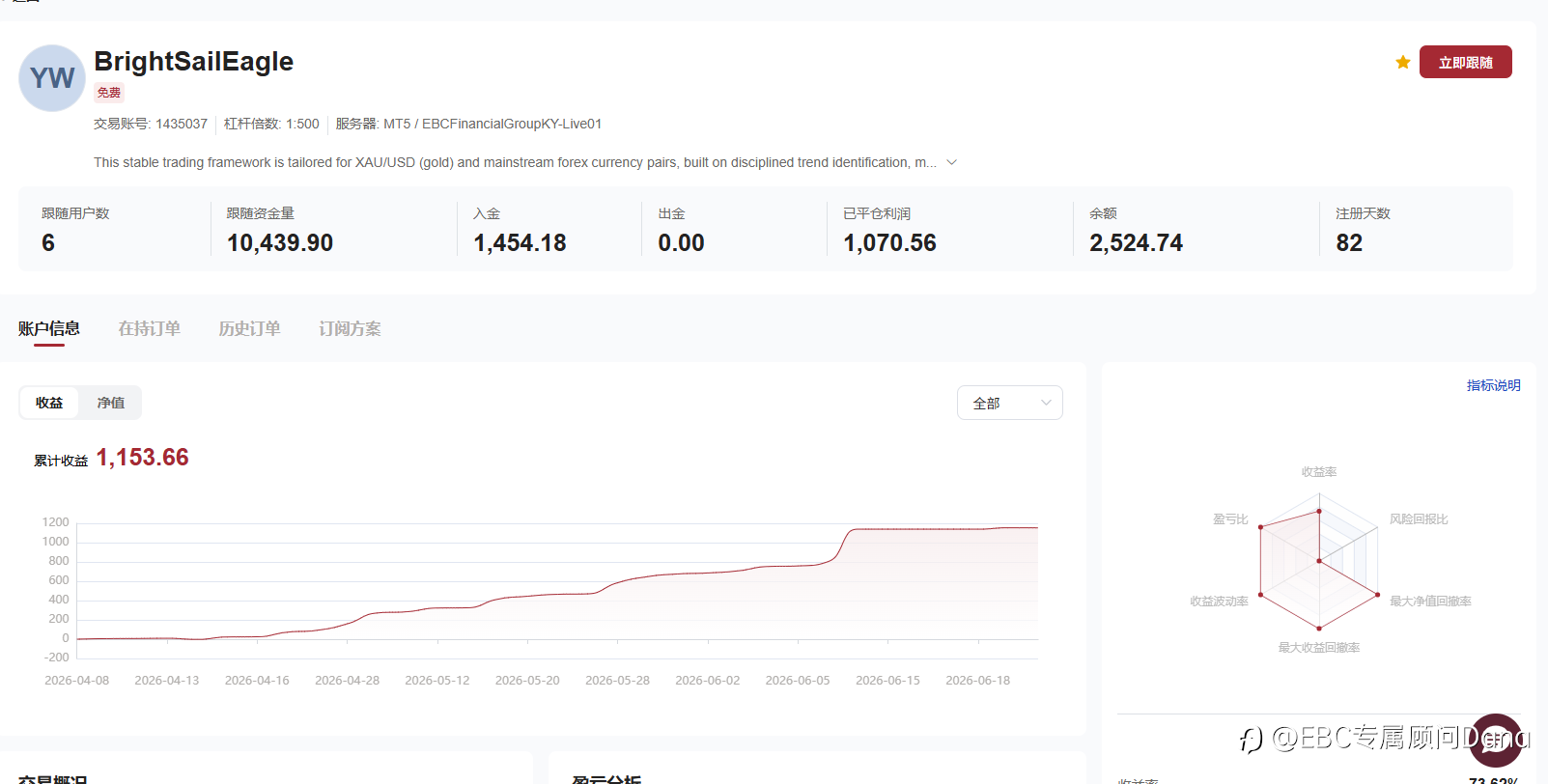The height and width of the screenshot is (784, 1548).
Task: Click the 免费 free badge
Action: [x=109, y=93]
